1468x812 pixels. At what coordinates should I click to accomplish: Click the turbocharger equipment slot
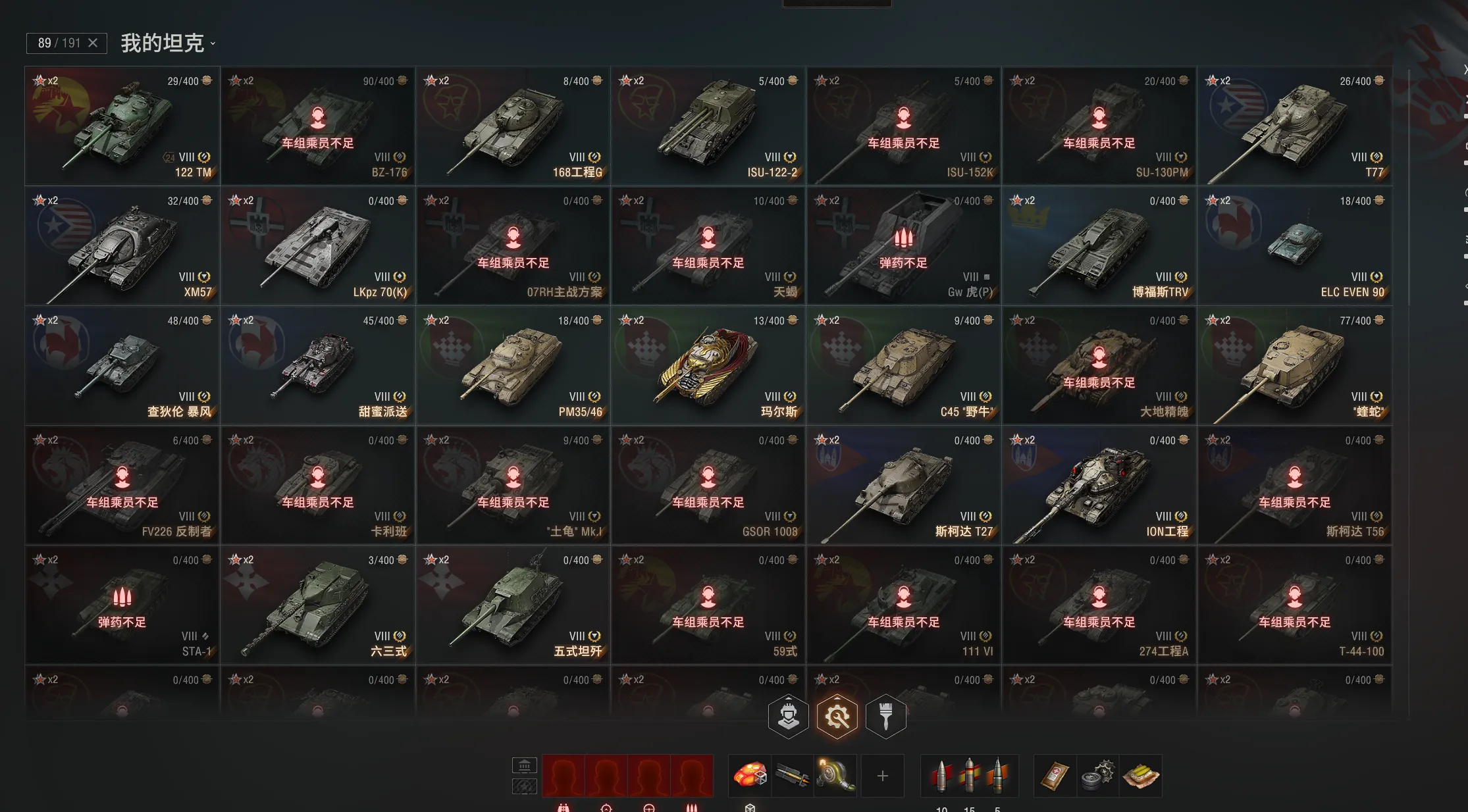835,776
